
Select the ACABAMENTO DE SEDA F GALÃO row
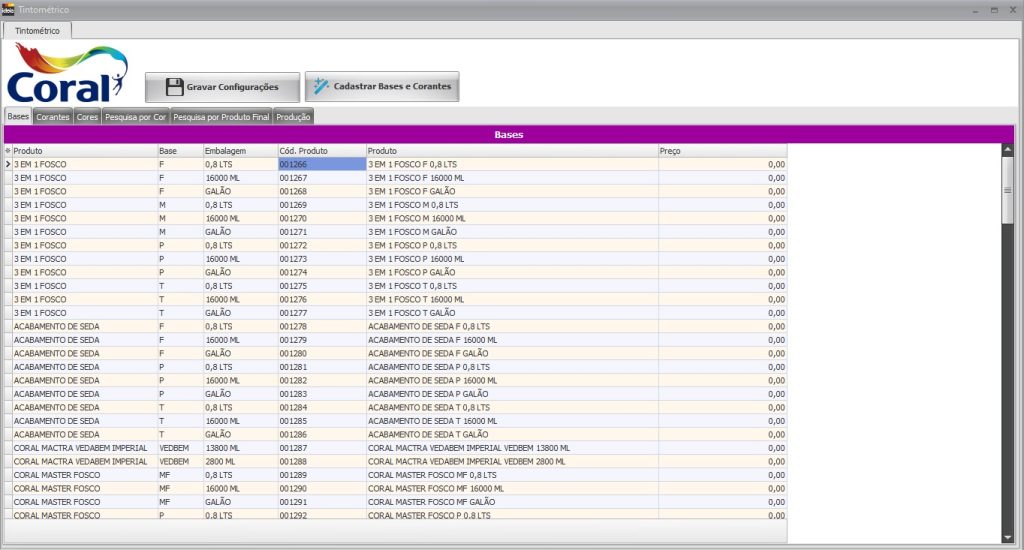428,353
